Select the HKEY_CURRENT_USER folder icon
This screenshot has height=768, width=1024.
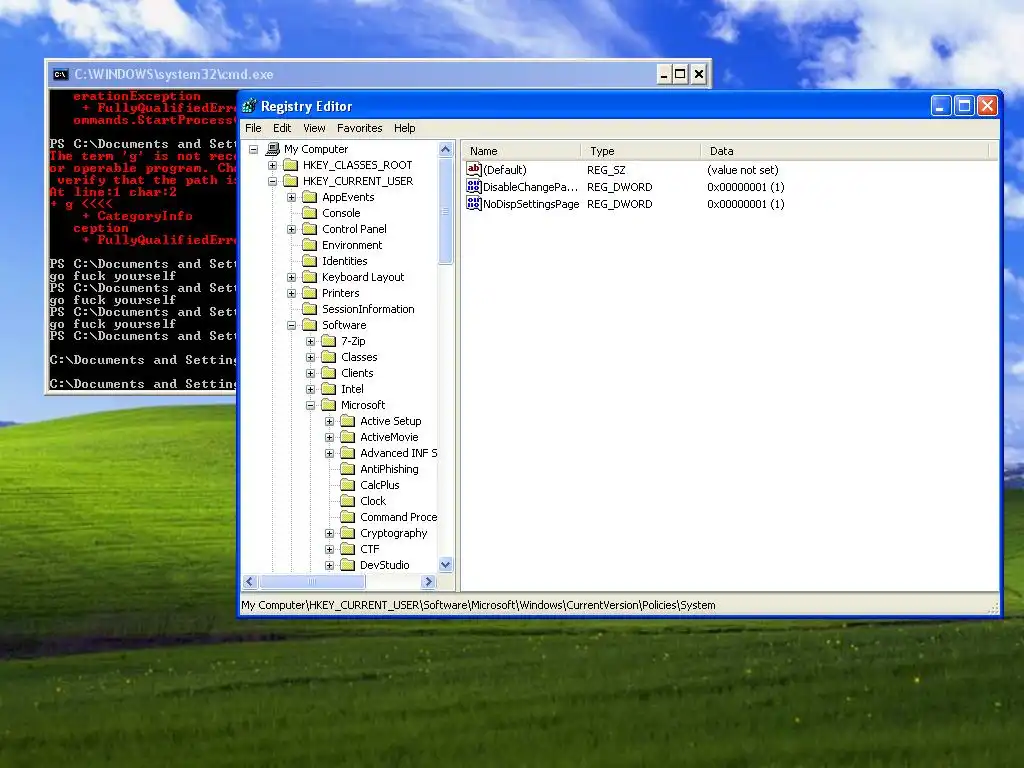coord(291,181)
